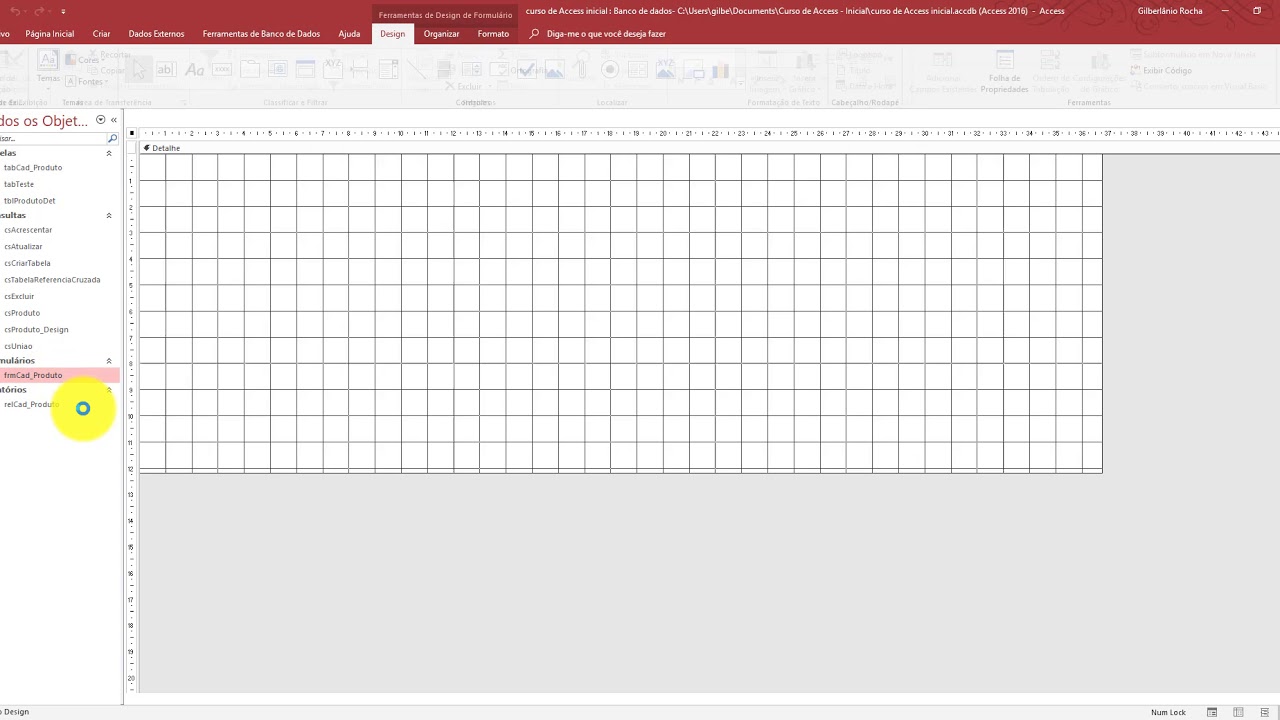Choose the Combo Box control

coord(389,70)
